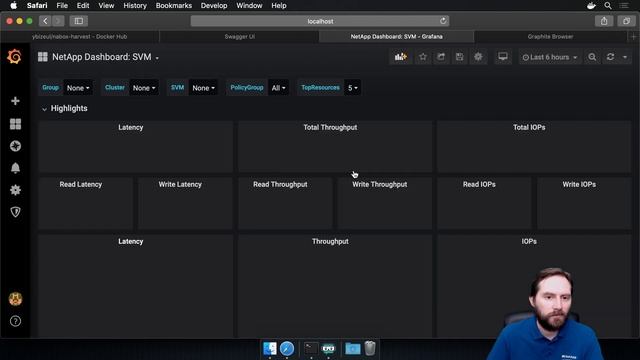
Task: Click the time range zoom out icon
Action: coord(592,57)
